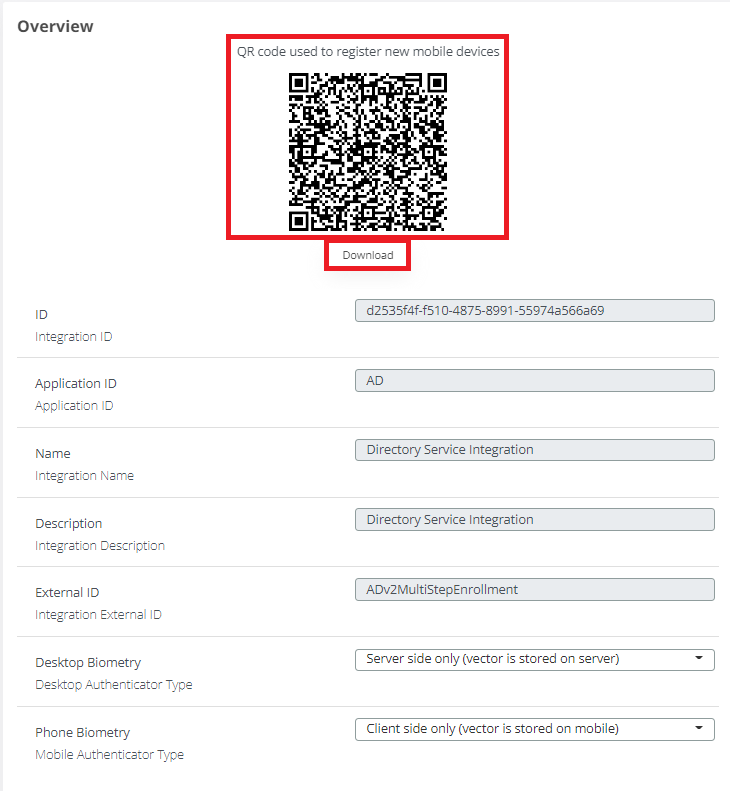Click the External ID label
This screenshot has width=730, height=791.
point(67,593)
